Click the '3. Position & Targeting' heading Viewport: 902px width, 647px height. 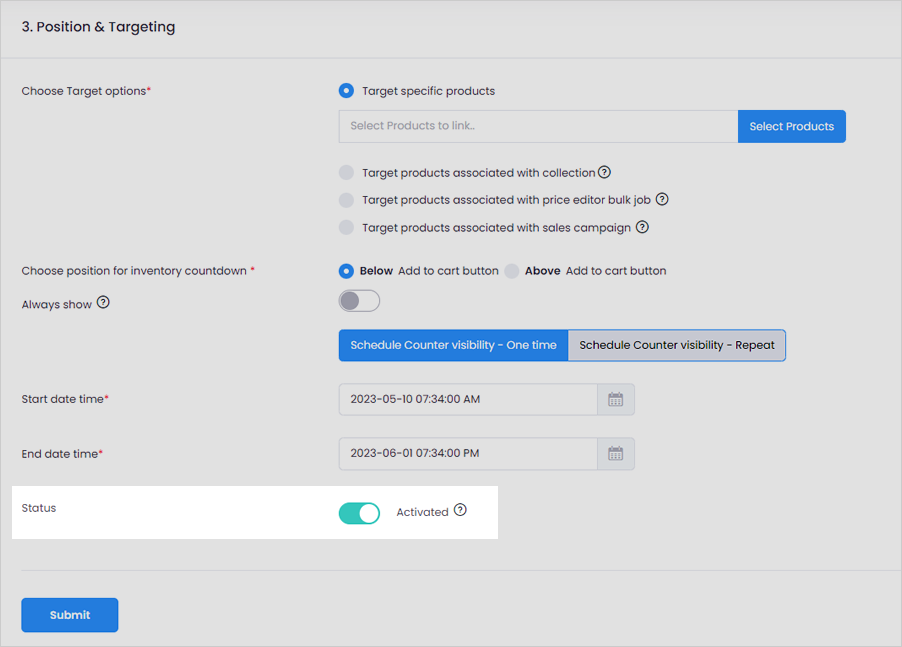(98, 27)
